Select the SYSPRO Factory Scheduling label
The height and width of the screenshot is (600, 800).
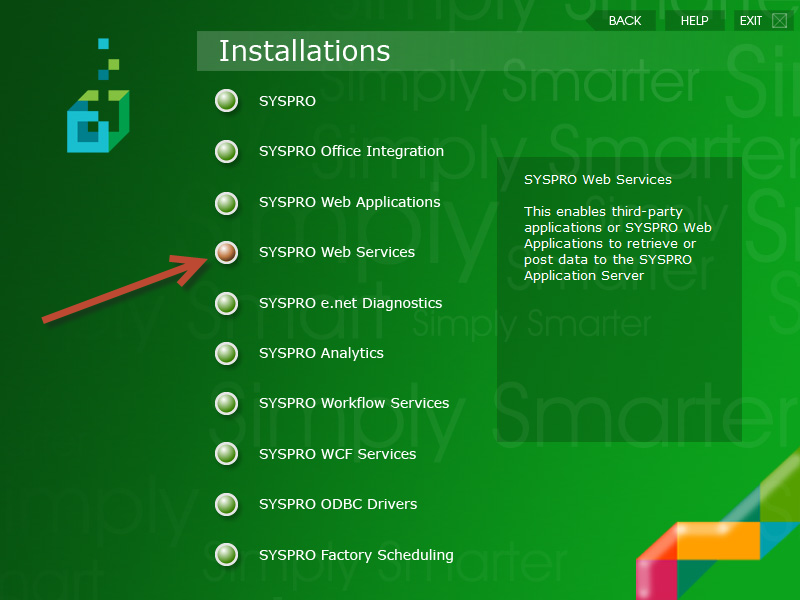click(x=356, y=555)
